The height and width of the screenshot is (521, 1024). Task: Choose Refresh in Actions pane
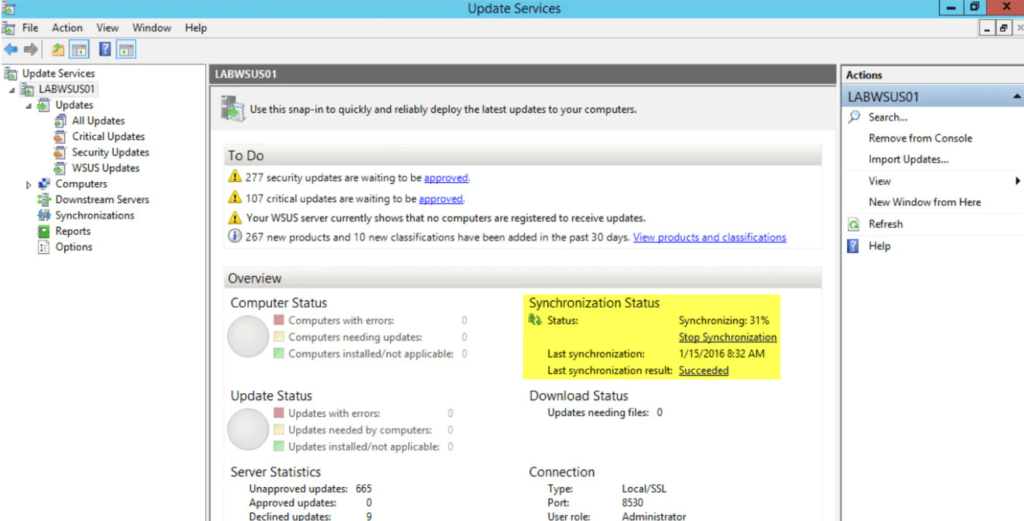point(886,224)
